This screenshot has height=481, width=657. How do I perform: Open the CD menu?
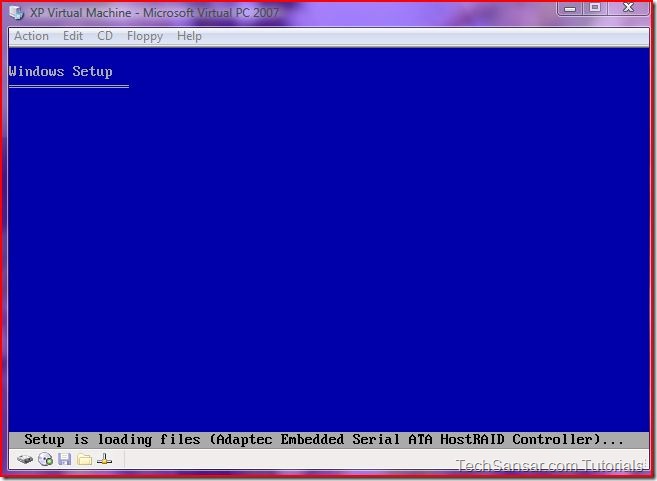[105, 36]
